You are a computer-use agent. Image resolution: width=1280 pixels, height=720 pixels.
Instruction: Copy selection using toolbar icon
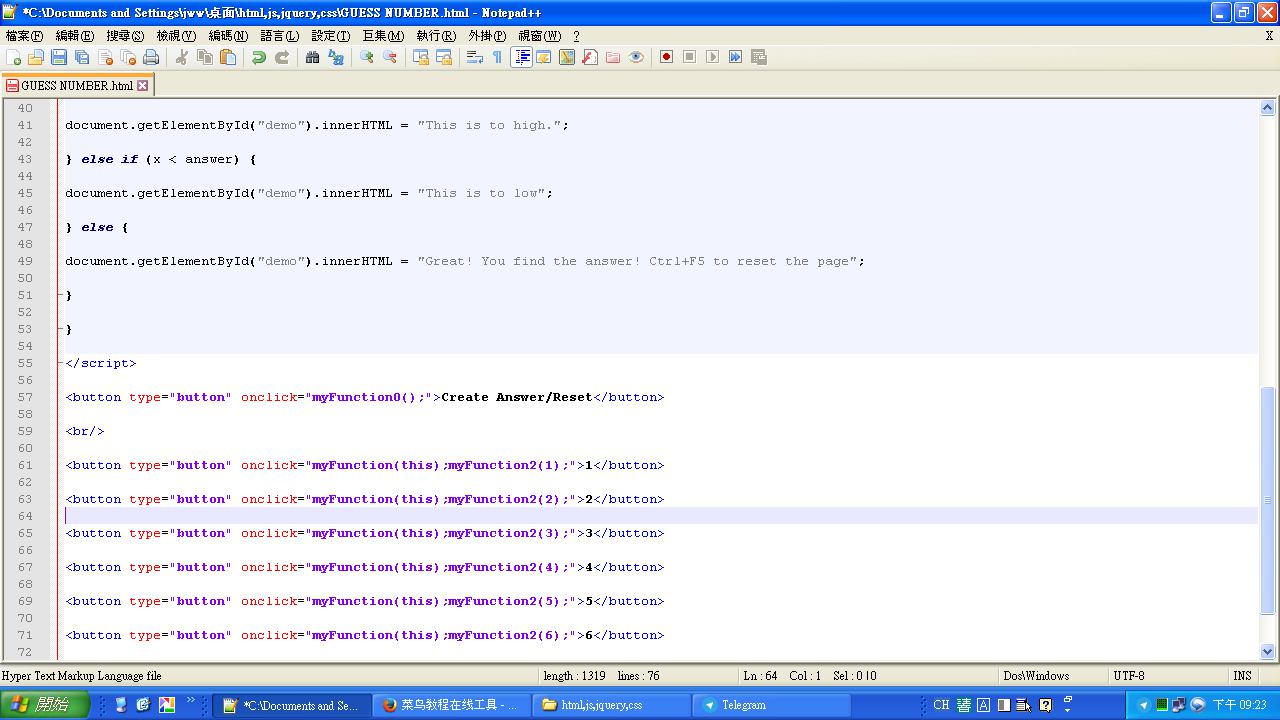[x=205, y=57]
